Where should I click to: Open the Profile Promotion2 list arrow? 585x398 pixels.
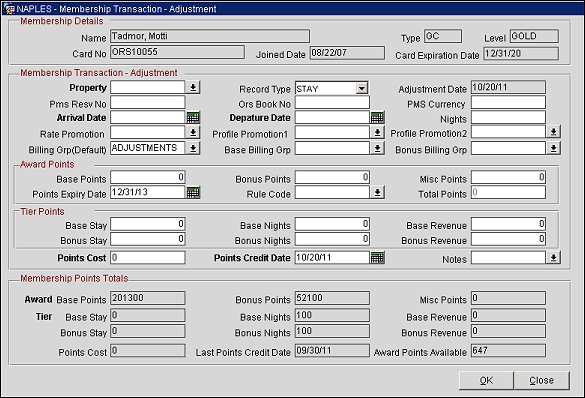[x=553, y=132]
